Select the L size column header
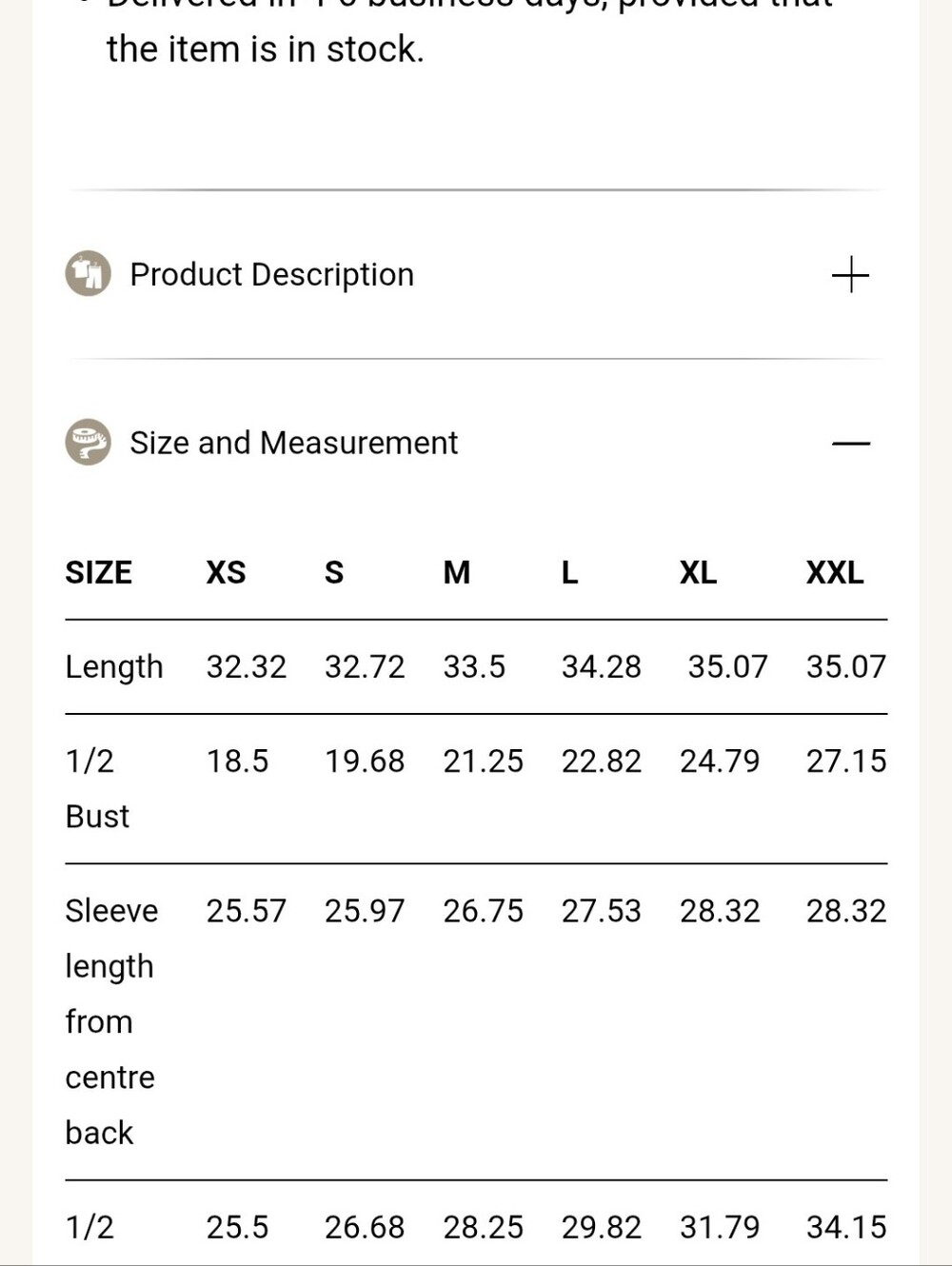Image resolution: width=952 pixels, height=1266 pixels. [569, 572]
